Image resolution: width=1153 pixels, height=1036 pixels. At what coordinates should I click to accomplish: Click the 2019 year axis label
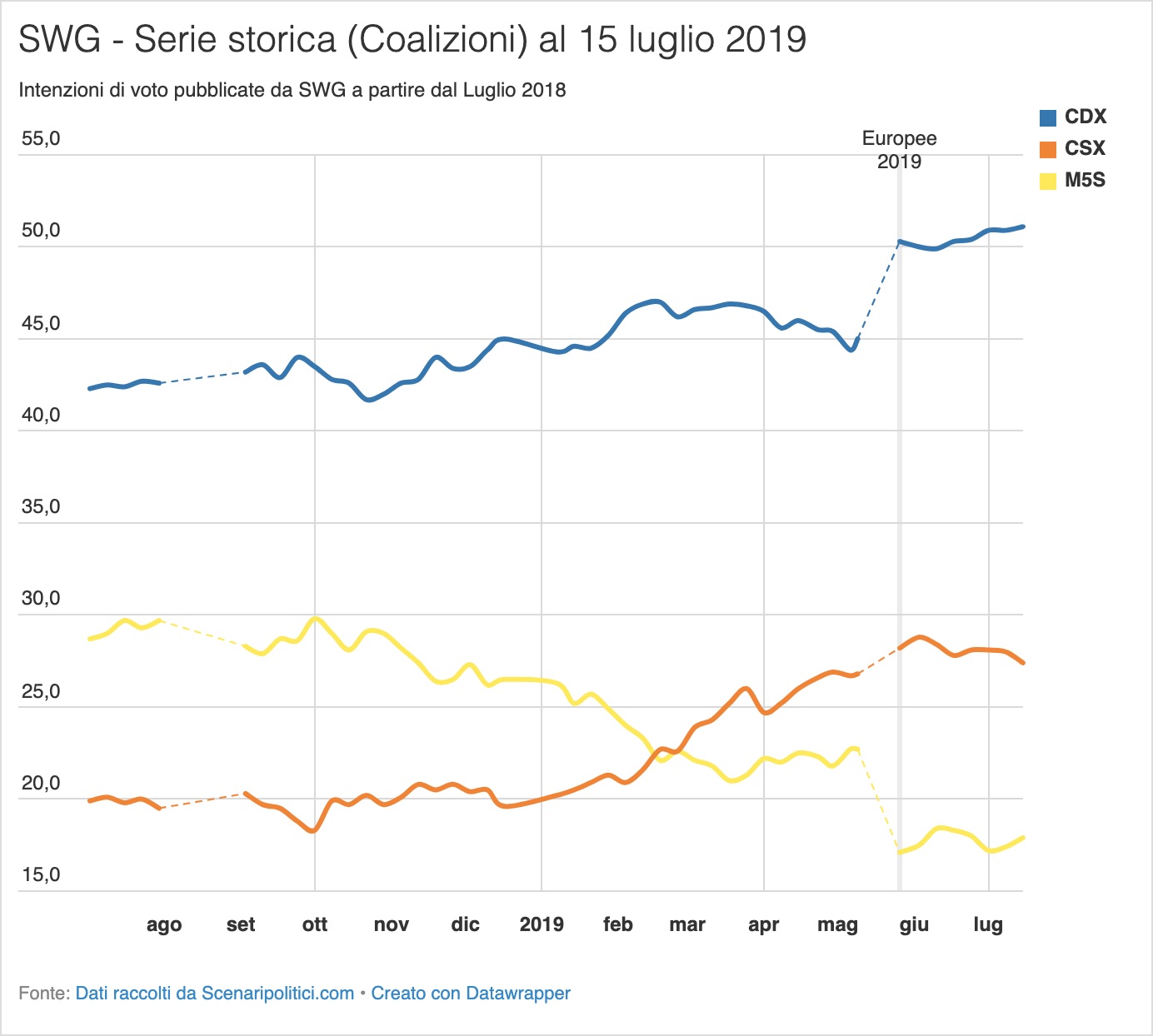click(x=542, y=924)
